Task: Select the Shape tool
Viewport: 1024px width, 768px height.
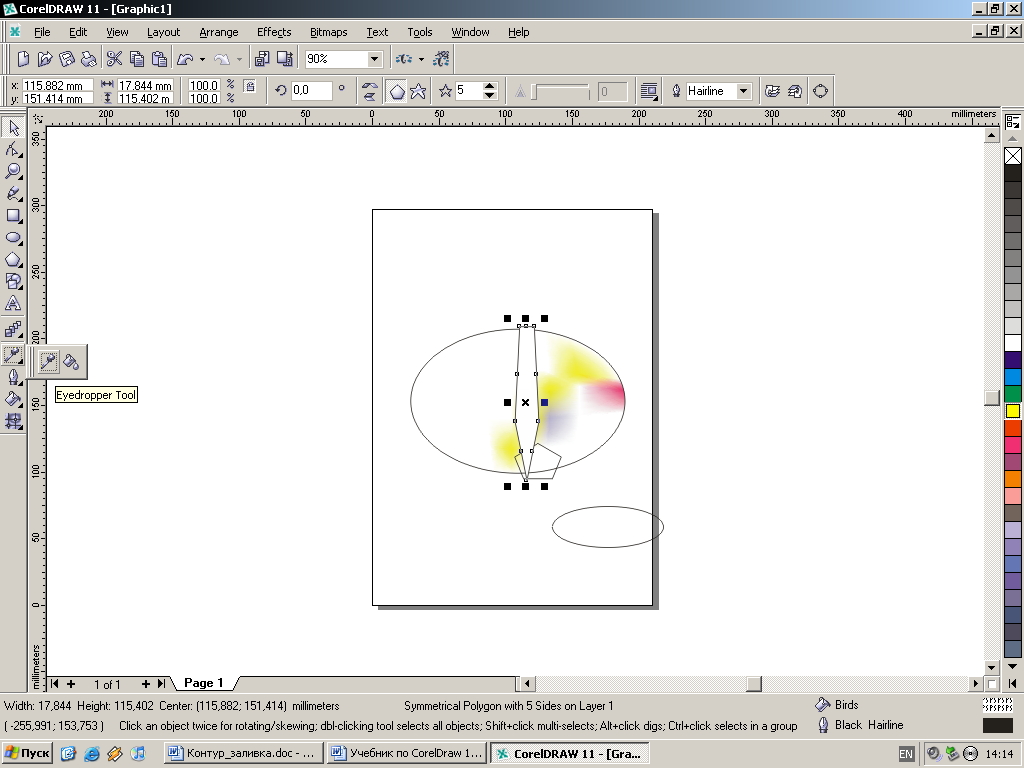Action: pos(13,150)
